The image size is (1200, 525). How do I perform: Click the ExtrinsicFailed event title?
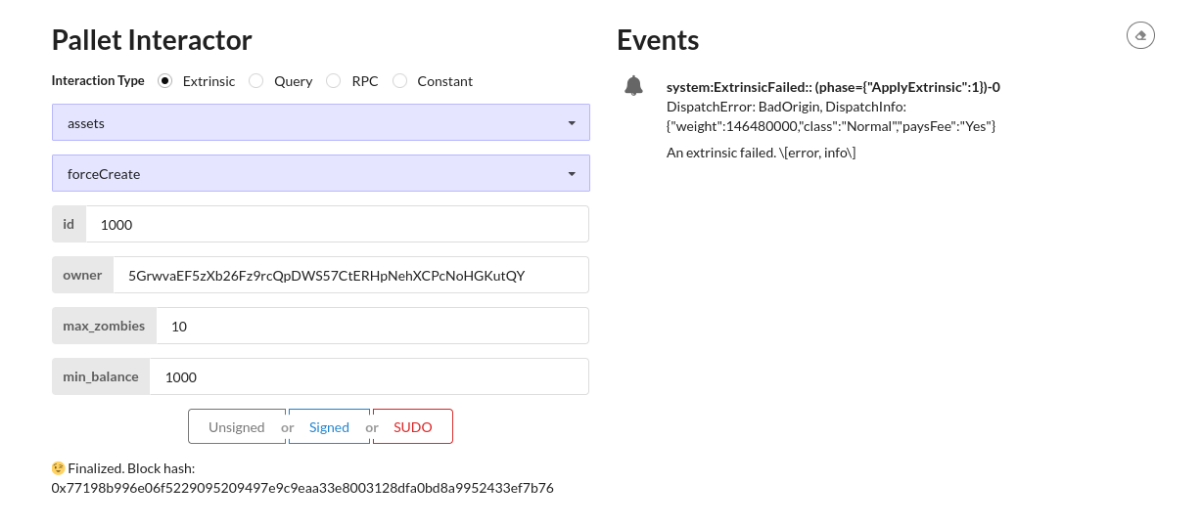coord(833,87)
